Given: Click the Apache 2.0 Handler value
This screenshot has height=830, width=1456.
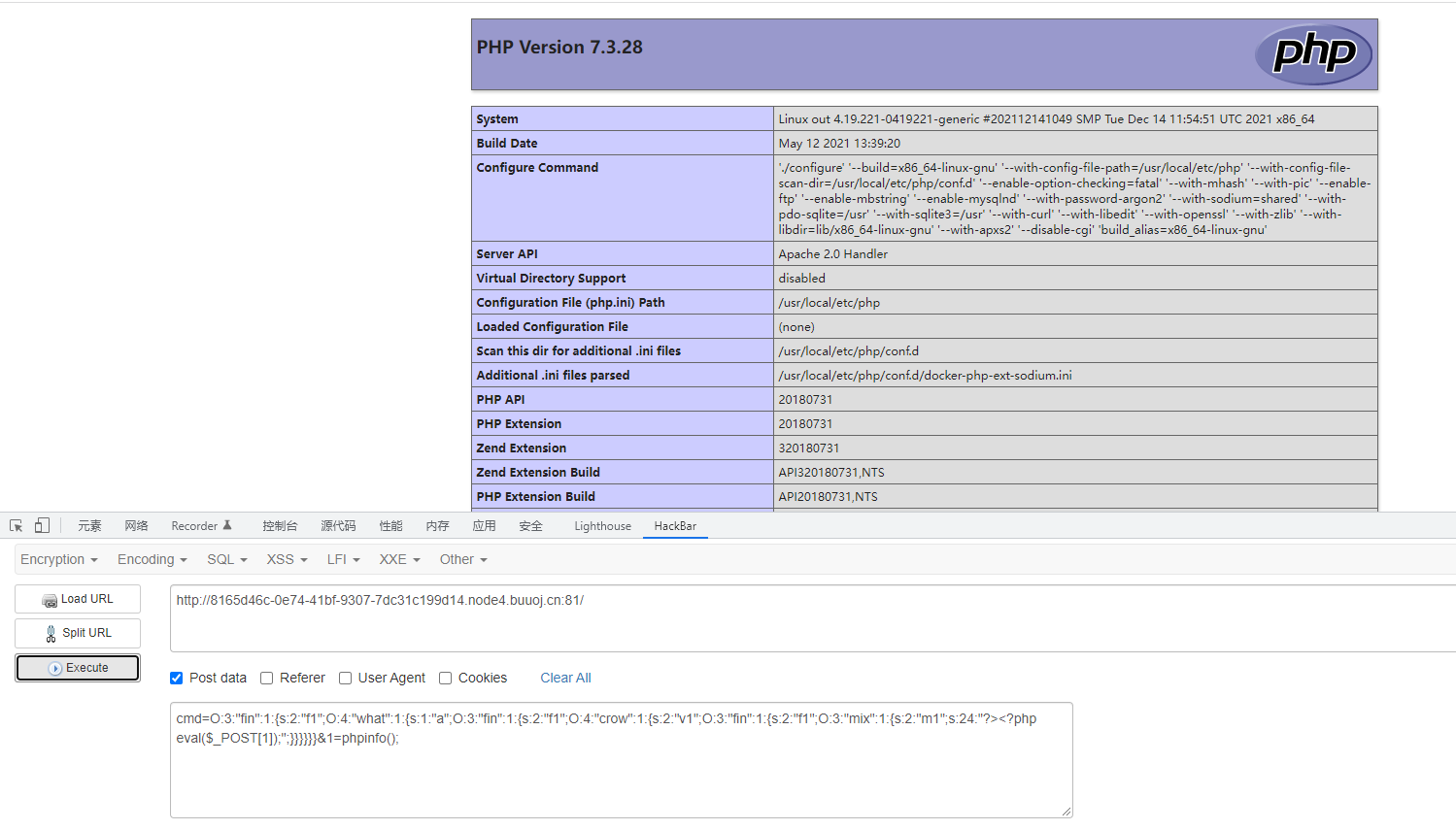Looking at the screenshot, I should click(832, 253).
